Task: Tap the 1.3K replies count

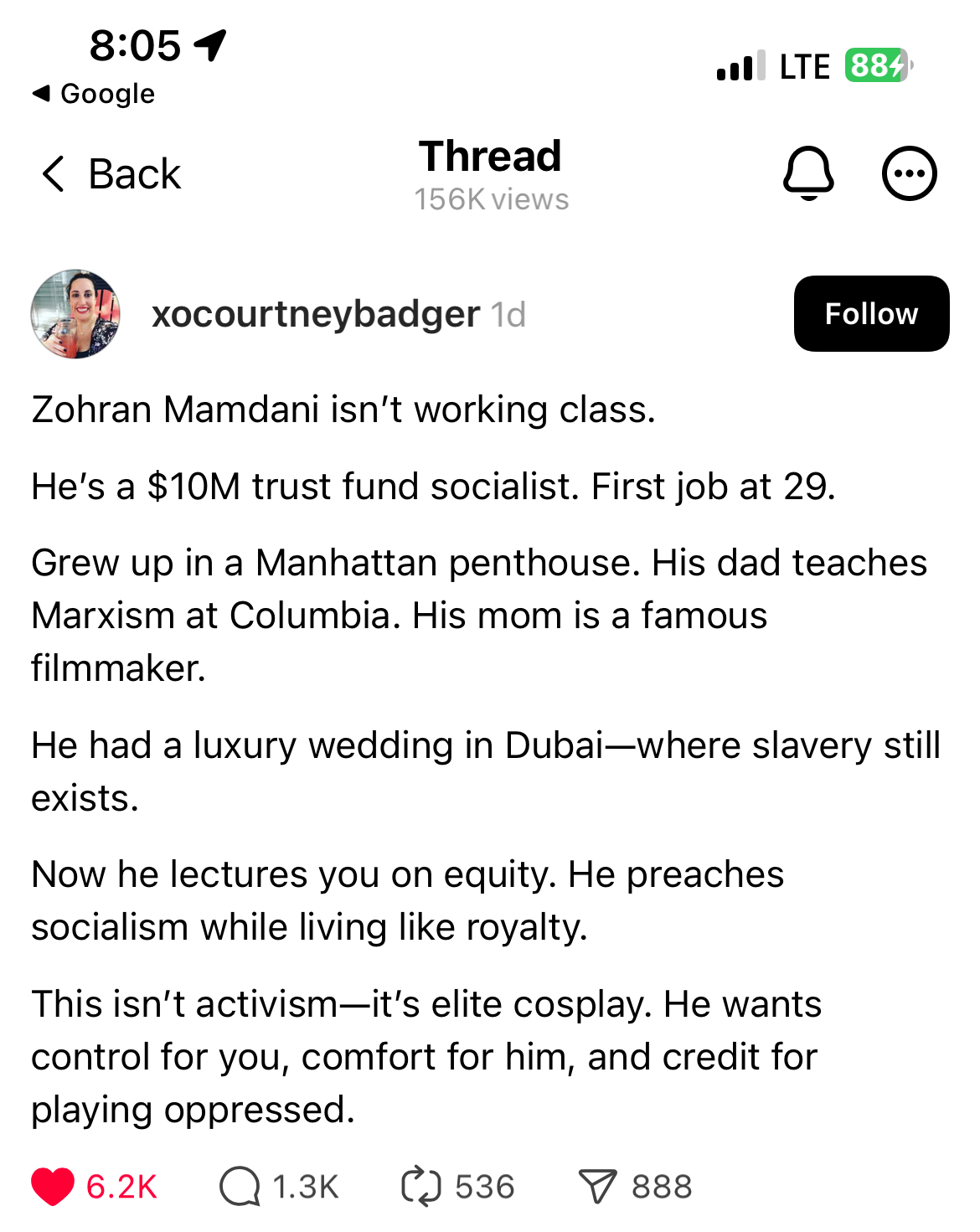Action: click(306, 1187)
